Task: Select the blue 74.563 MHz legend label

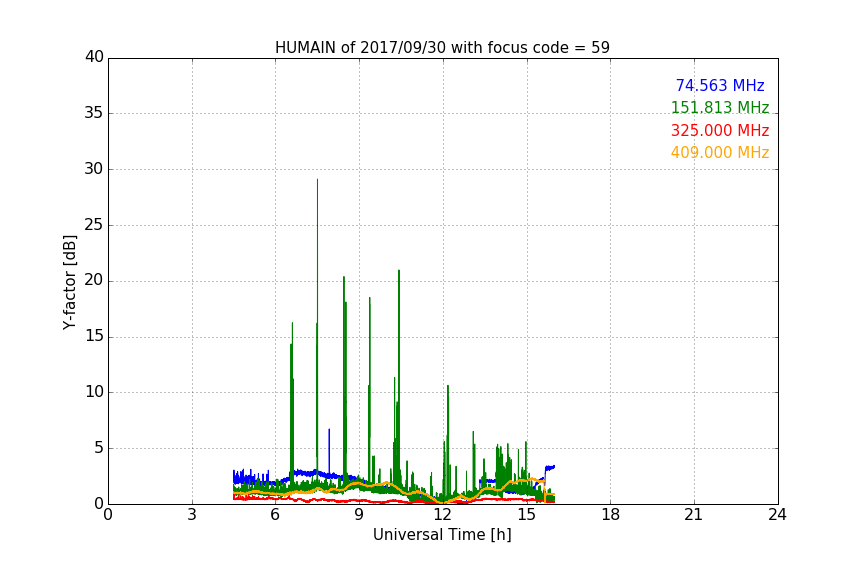Action: coord(720,85)
